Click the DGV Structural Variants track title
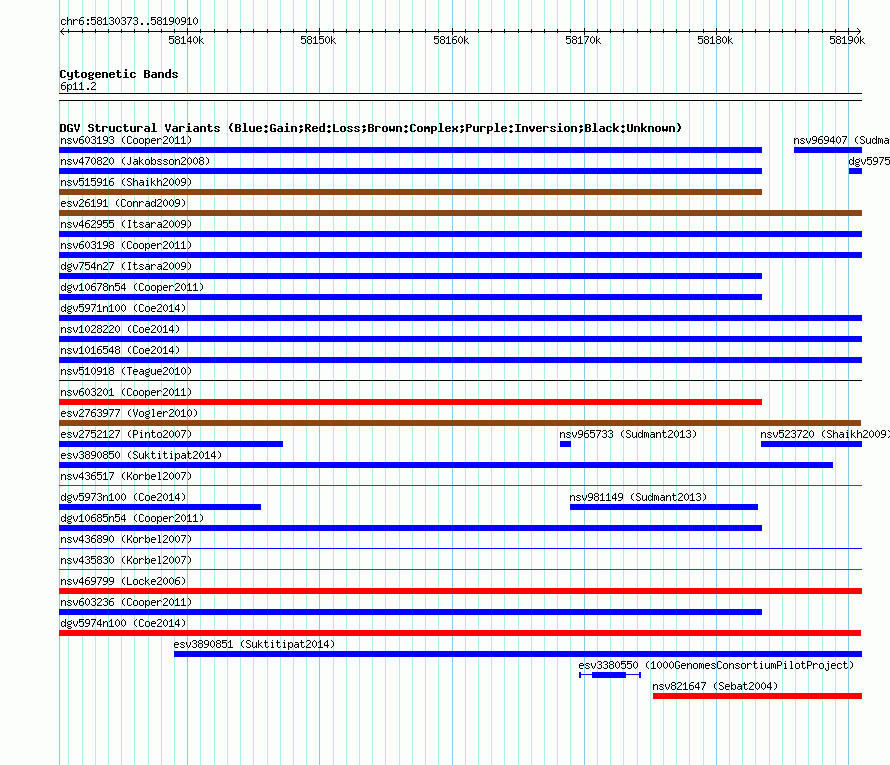The height and width of the screenshot is (765, 890). pyautogui.click(x=371, y=128)
